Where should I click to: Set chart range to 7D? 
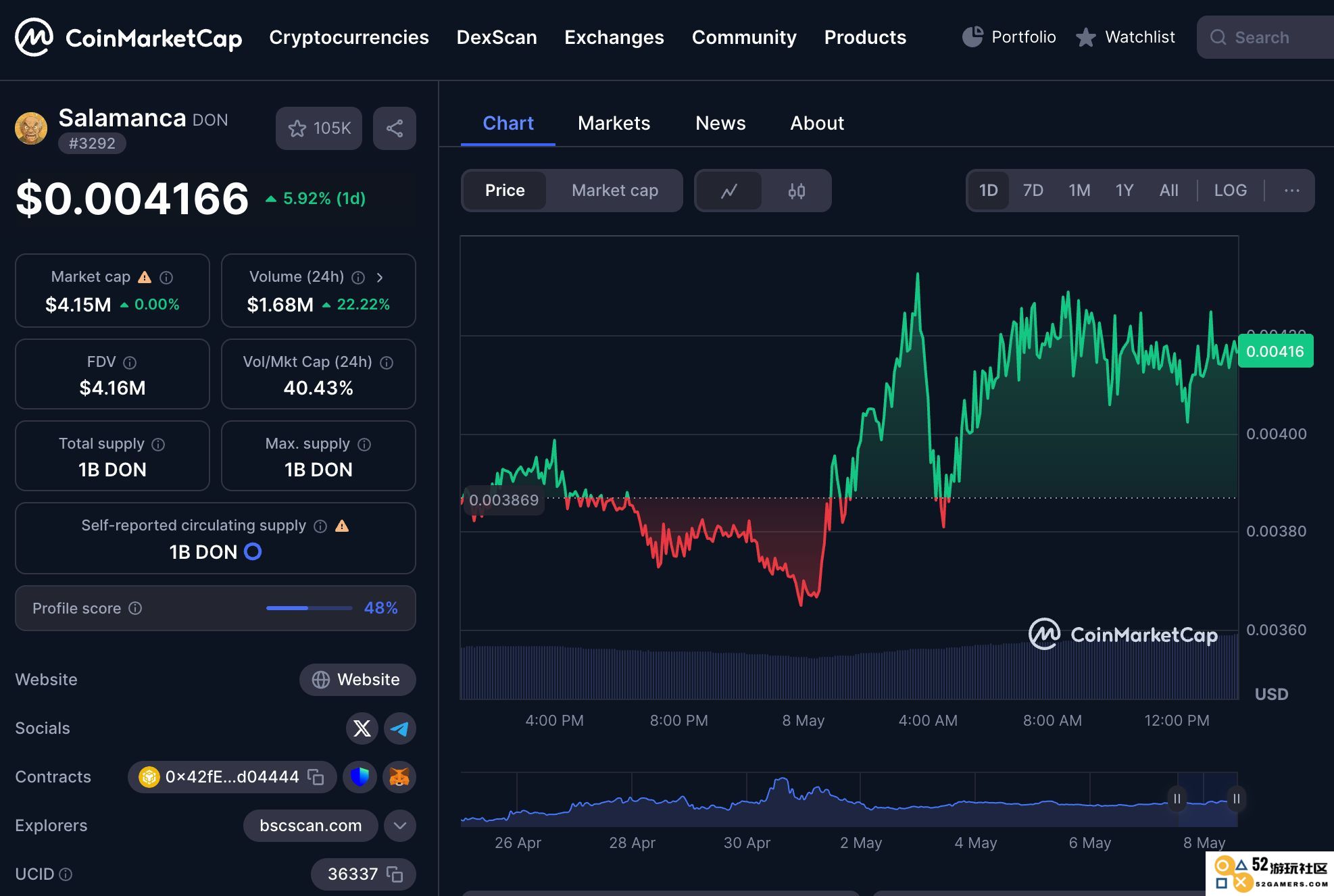point(1033,191)
